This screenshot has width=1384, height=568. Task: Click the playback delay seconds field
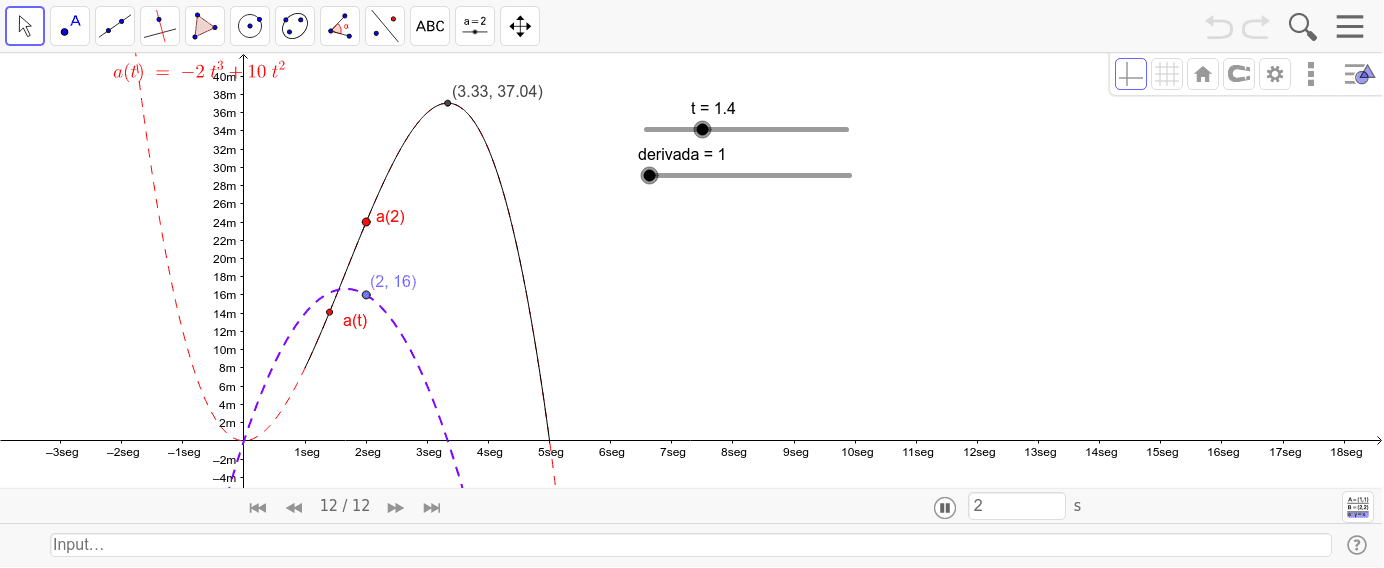[1017, 506]
